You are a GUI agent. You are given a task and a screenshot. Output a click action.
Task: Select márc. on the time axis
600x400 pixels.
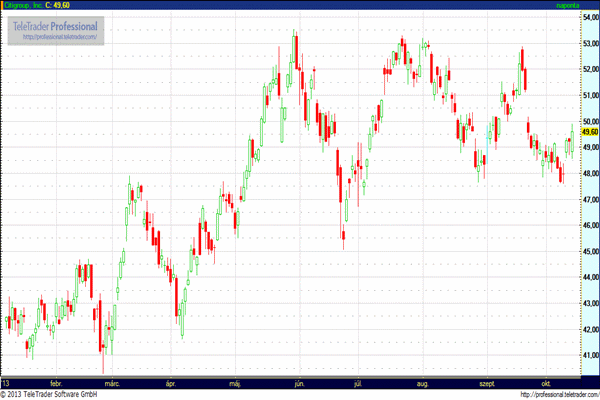113,382
